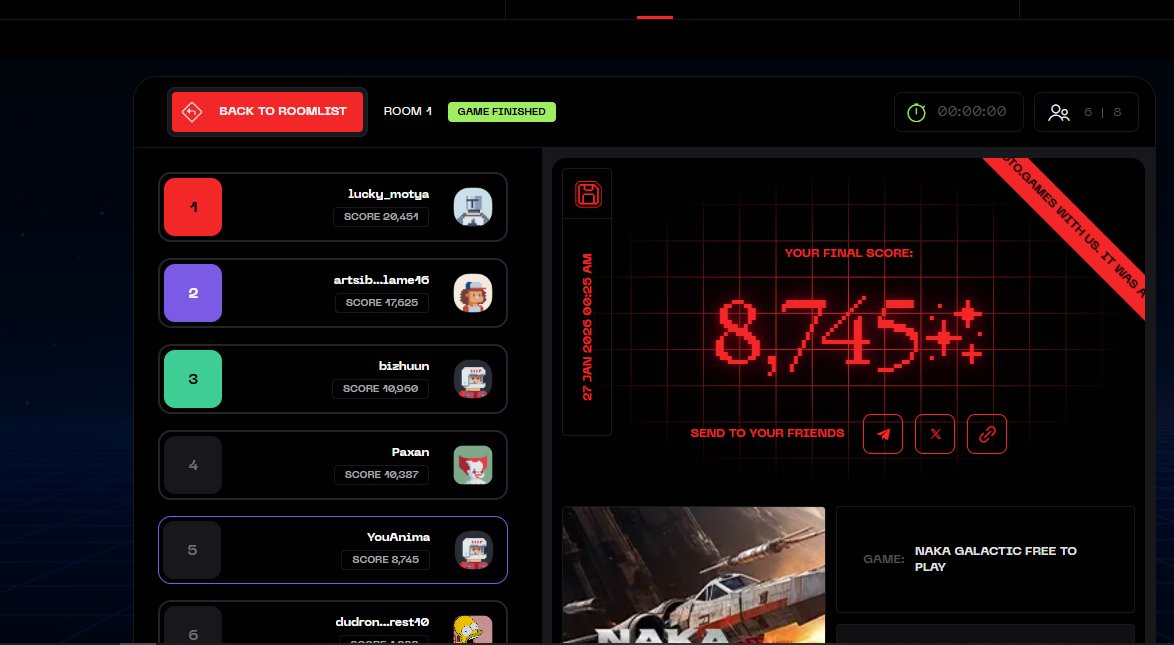
Task: Click dudron...rest10's avatar
Action: (473, 629)
